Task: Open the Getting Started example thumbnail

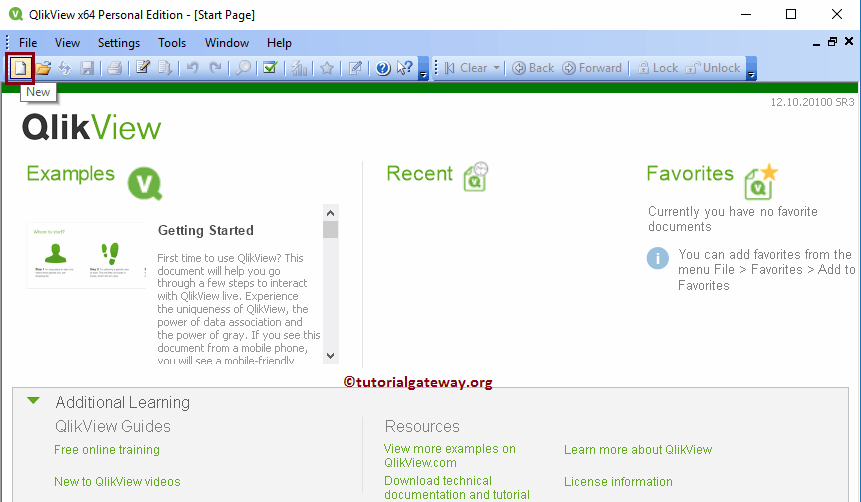Action: pos(87,255)
